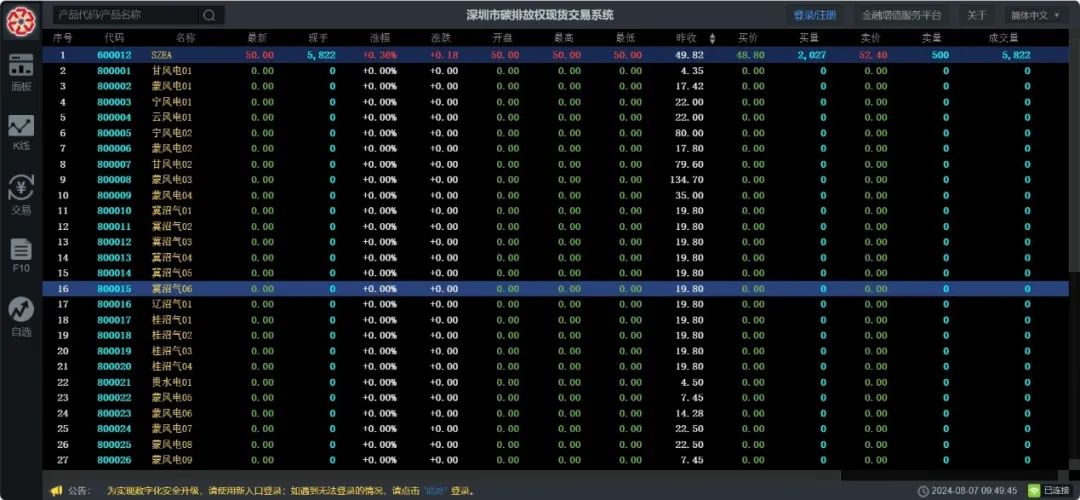This screenshot has height=500, width=1080.
Task: Open the K线 chart view icon
Action: point(21,131)
